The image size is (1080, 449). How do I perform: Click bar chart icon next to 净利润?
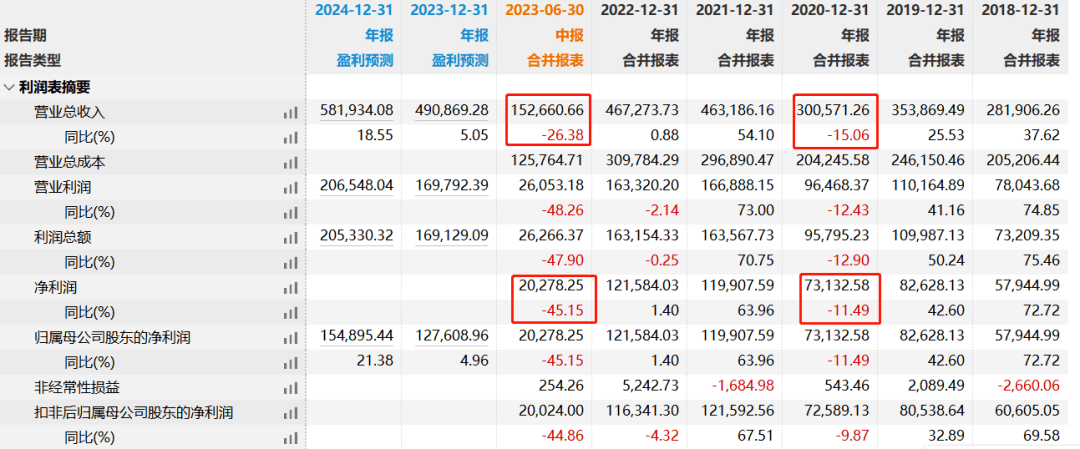tap(291, 287)
